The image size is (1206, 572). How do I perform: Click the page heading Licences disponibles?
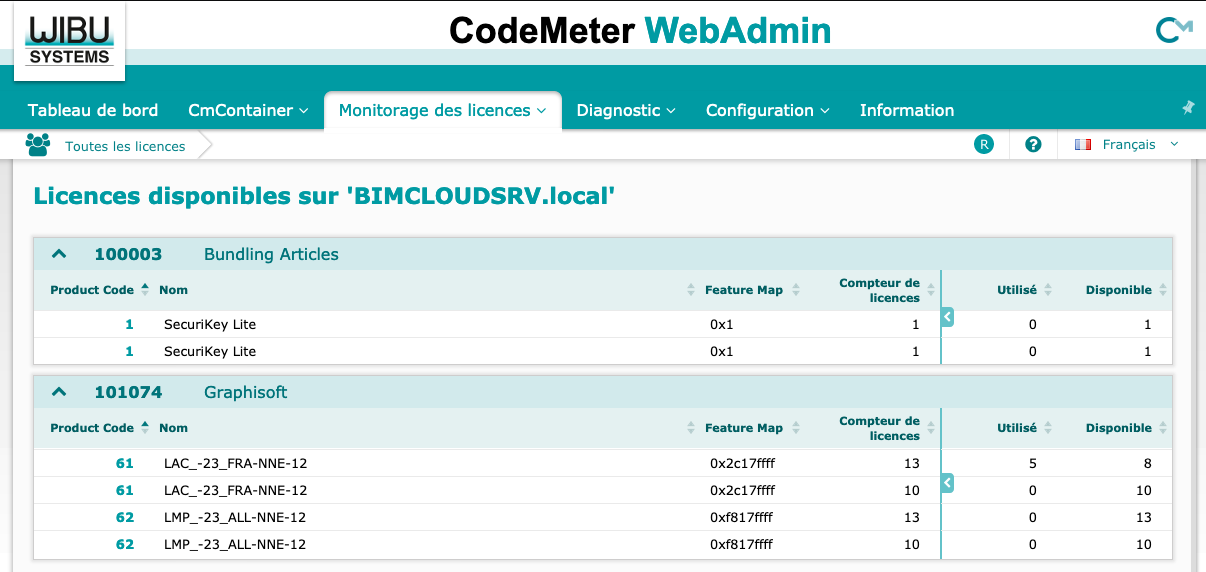coord(324,195)
